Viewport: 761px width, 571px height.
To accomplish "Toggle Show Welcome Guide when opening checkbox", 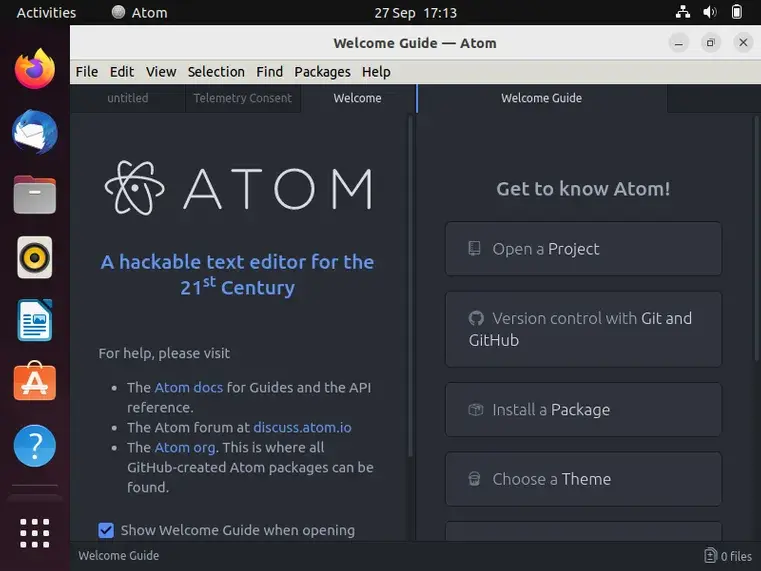I will pos(106,530).
